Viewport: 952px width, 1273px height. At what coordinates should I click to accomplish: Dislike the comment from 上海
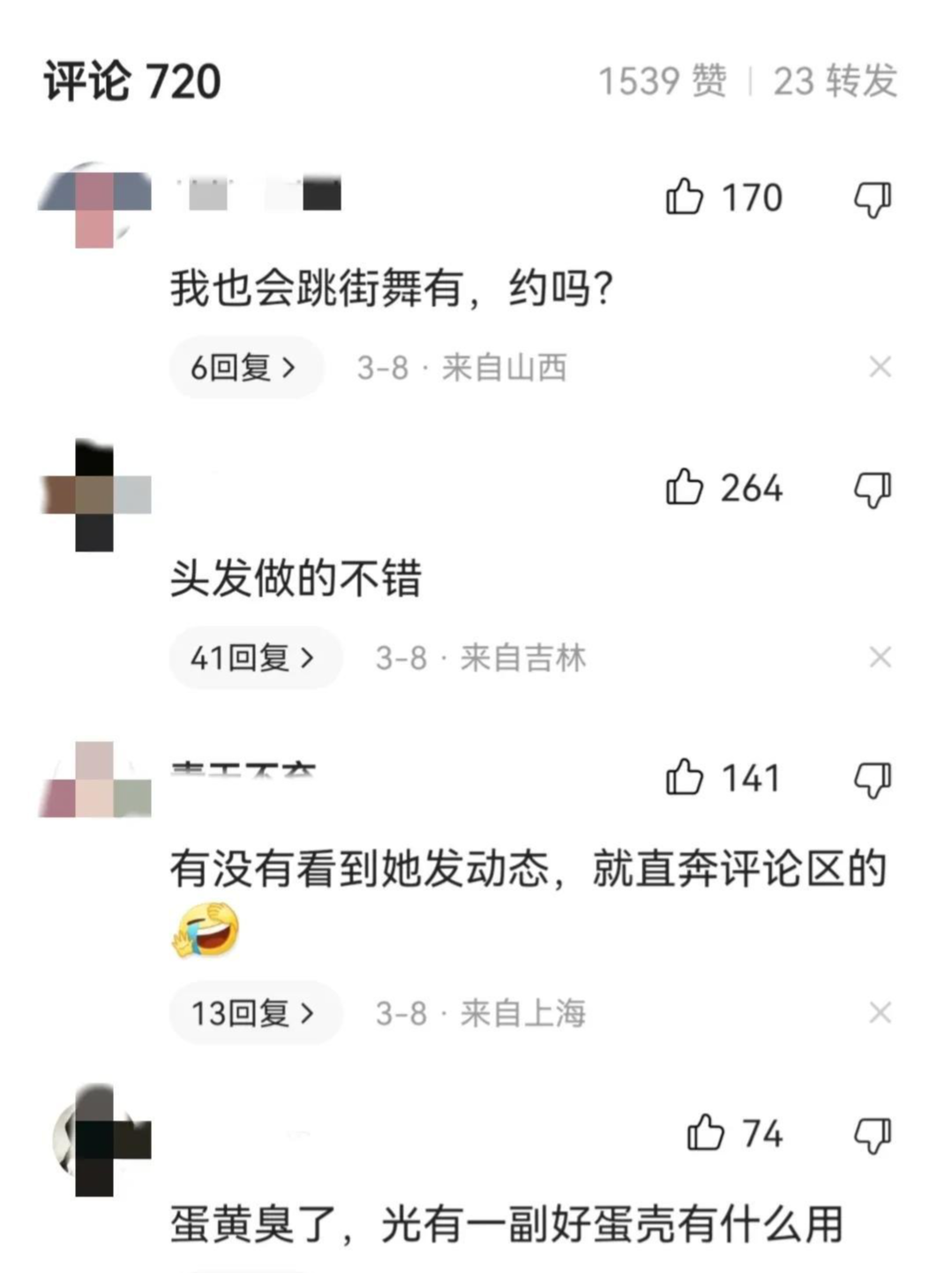[x=873, y=780]
